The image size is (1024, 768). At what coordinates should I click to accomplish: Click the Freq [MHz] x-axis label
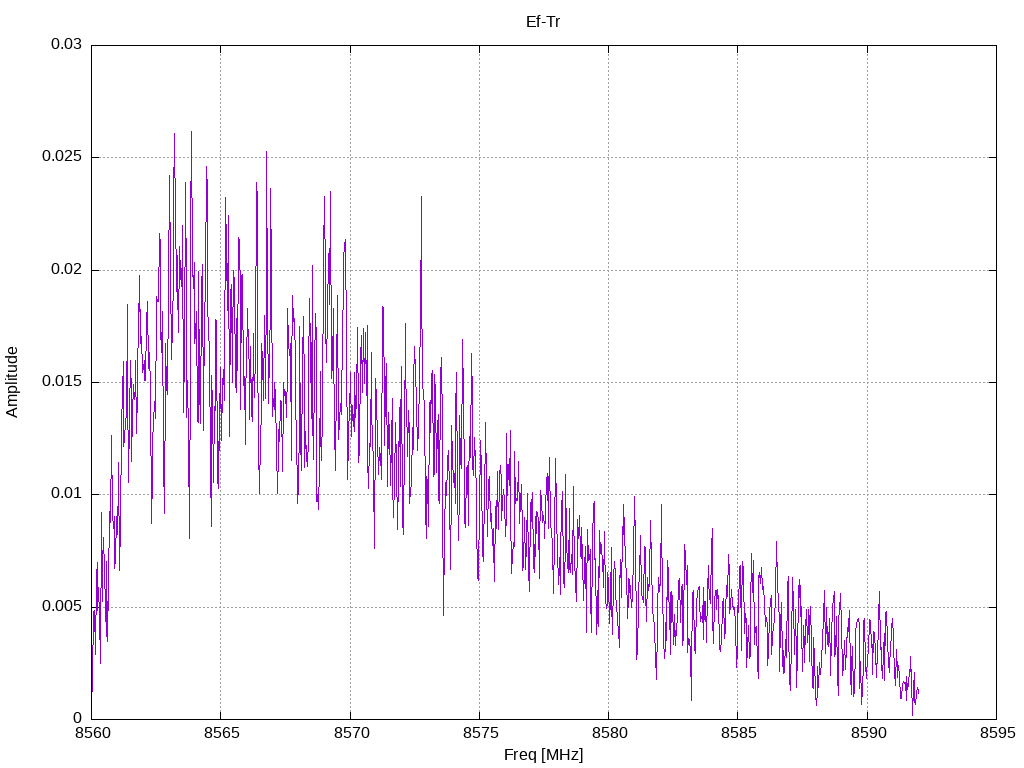(x=543, y=755)
